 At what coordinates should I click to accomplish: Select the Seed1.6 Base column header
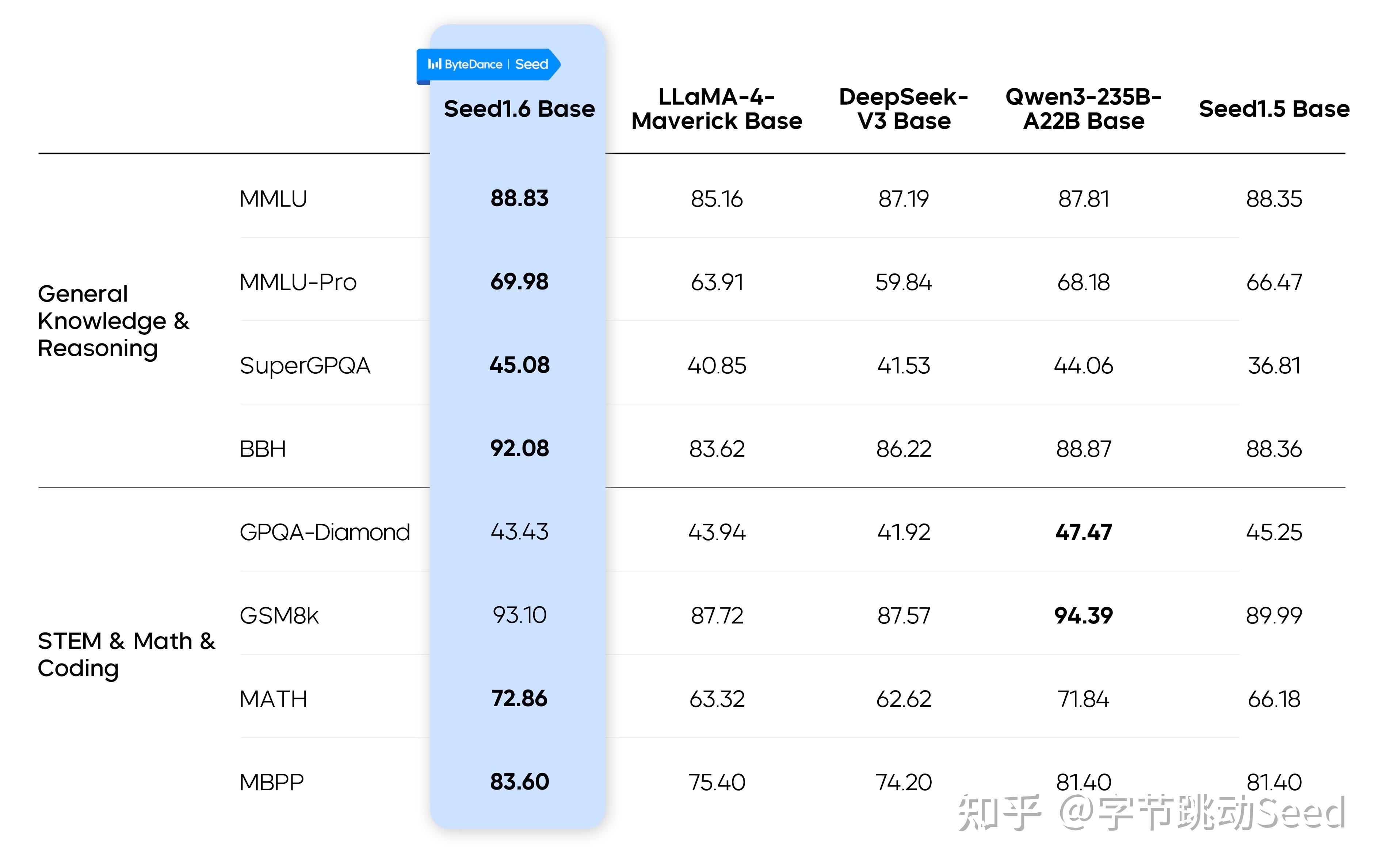tap(519, 109)
